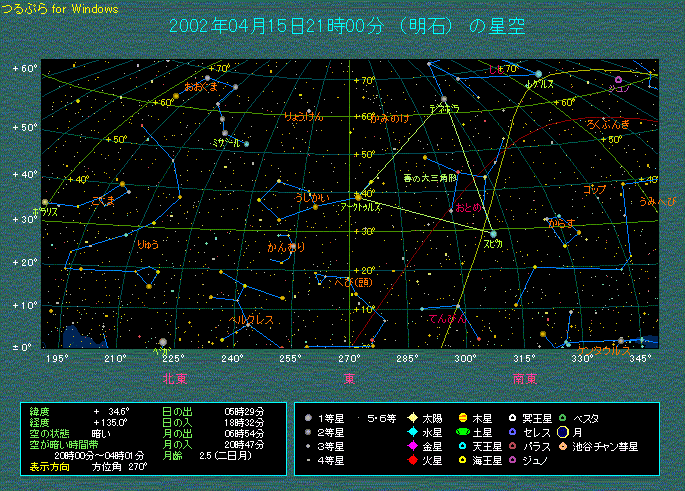
Task: Click the 195° azimuth label
Action: pos(57,359)
